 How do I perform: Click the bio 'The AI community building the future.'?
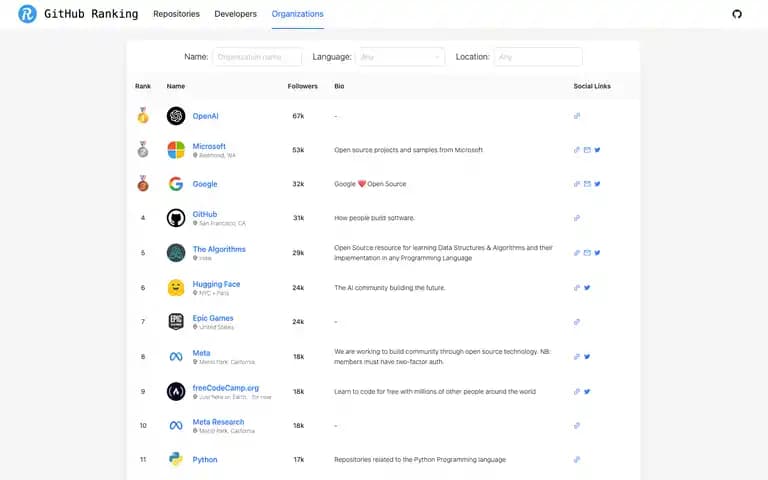(389, 288)
